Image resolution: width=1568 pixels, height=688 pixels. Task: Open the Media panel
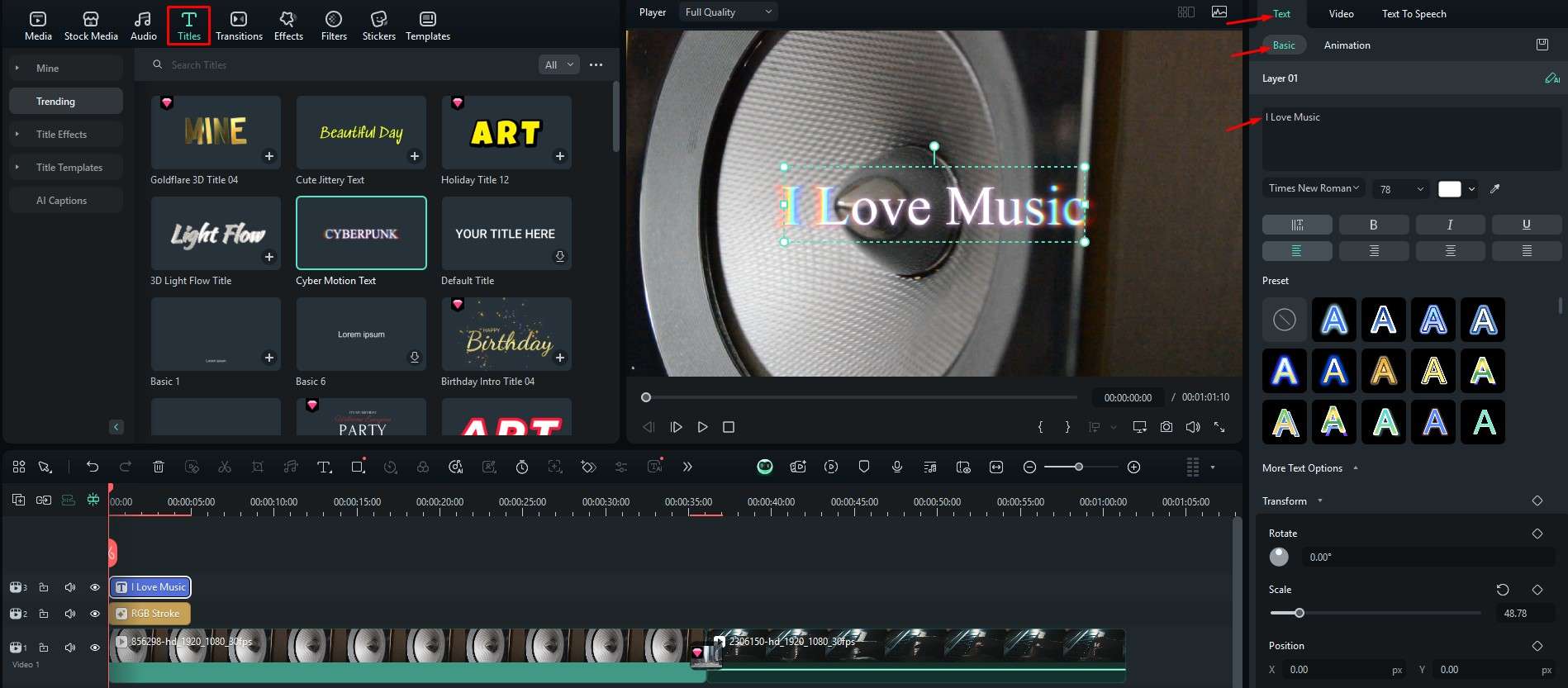[38, 26]
